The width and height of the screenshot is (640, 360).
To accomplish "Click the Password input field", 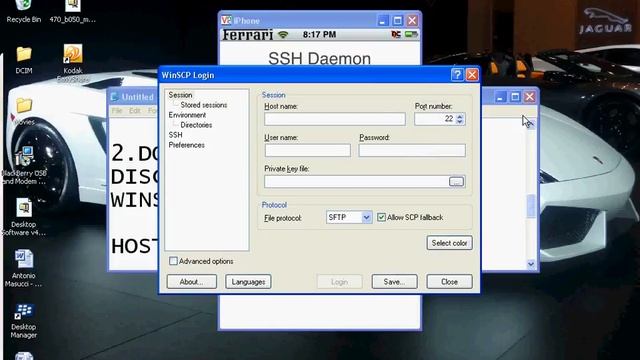I will click(412, 150).
